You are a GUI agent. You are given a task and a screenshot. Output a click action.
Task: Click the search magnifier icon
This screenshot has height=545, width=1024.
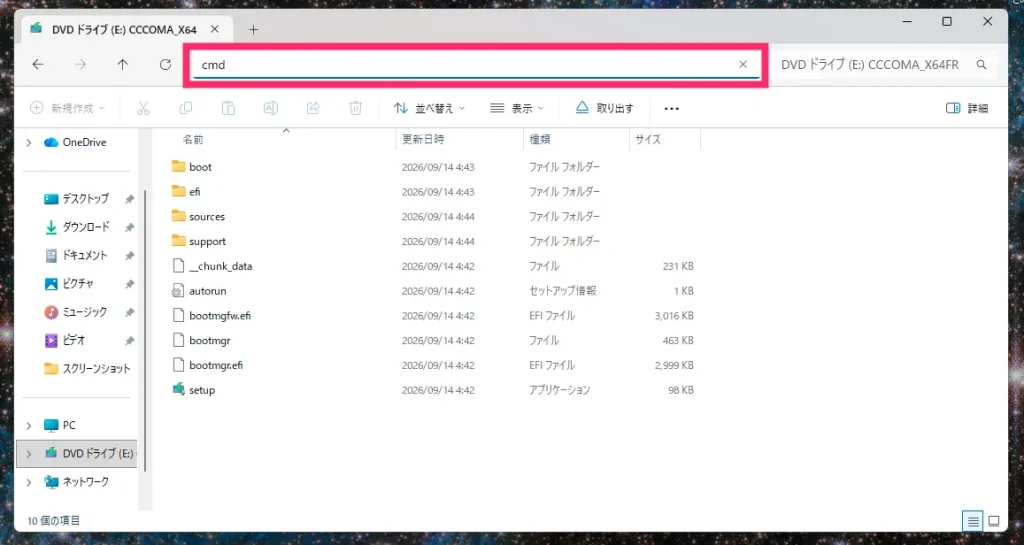[x=981, y=65]
